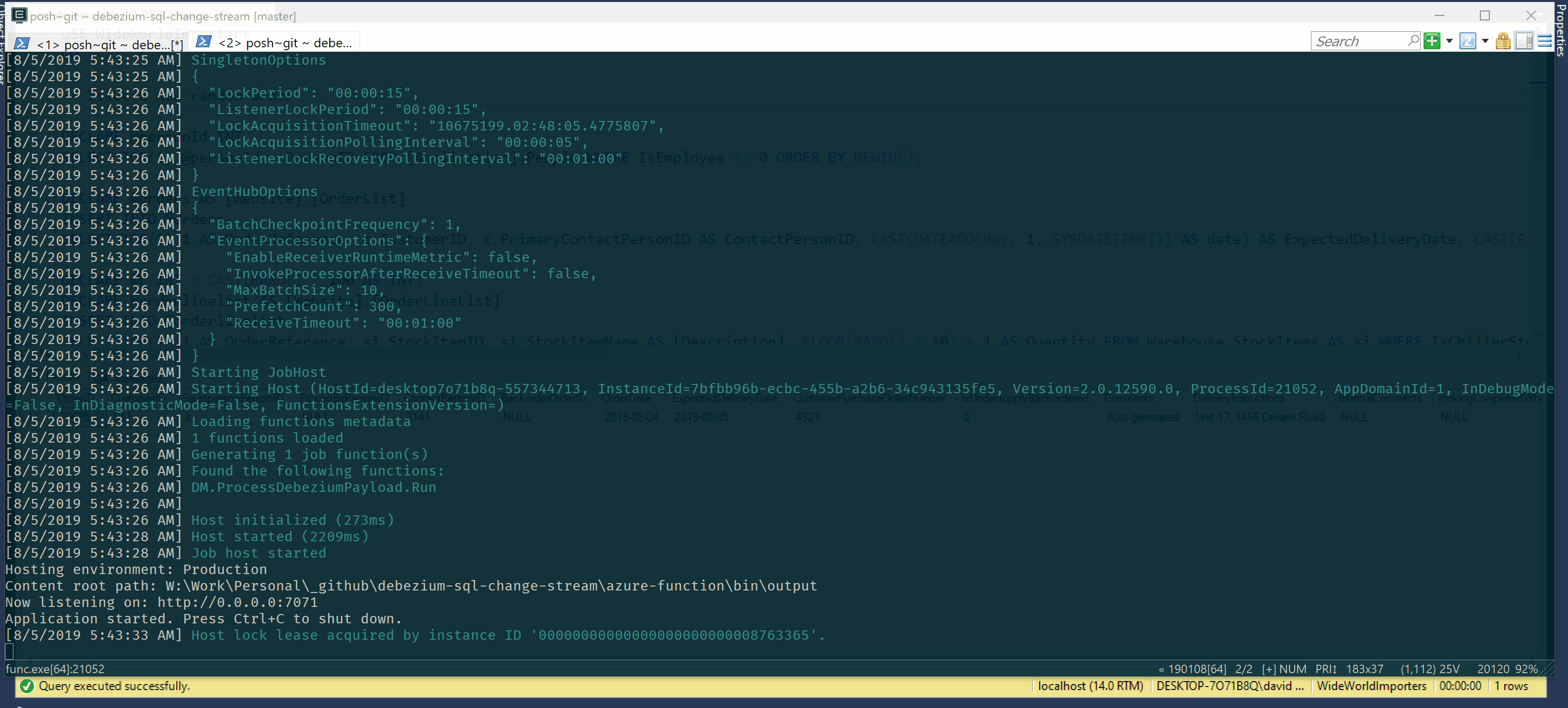1568x708 pixels.
Task: Expand the EventHubOptions configuration section
Action: pos(254,191)
